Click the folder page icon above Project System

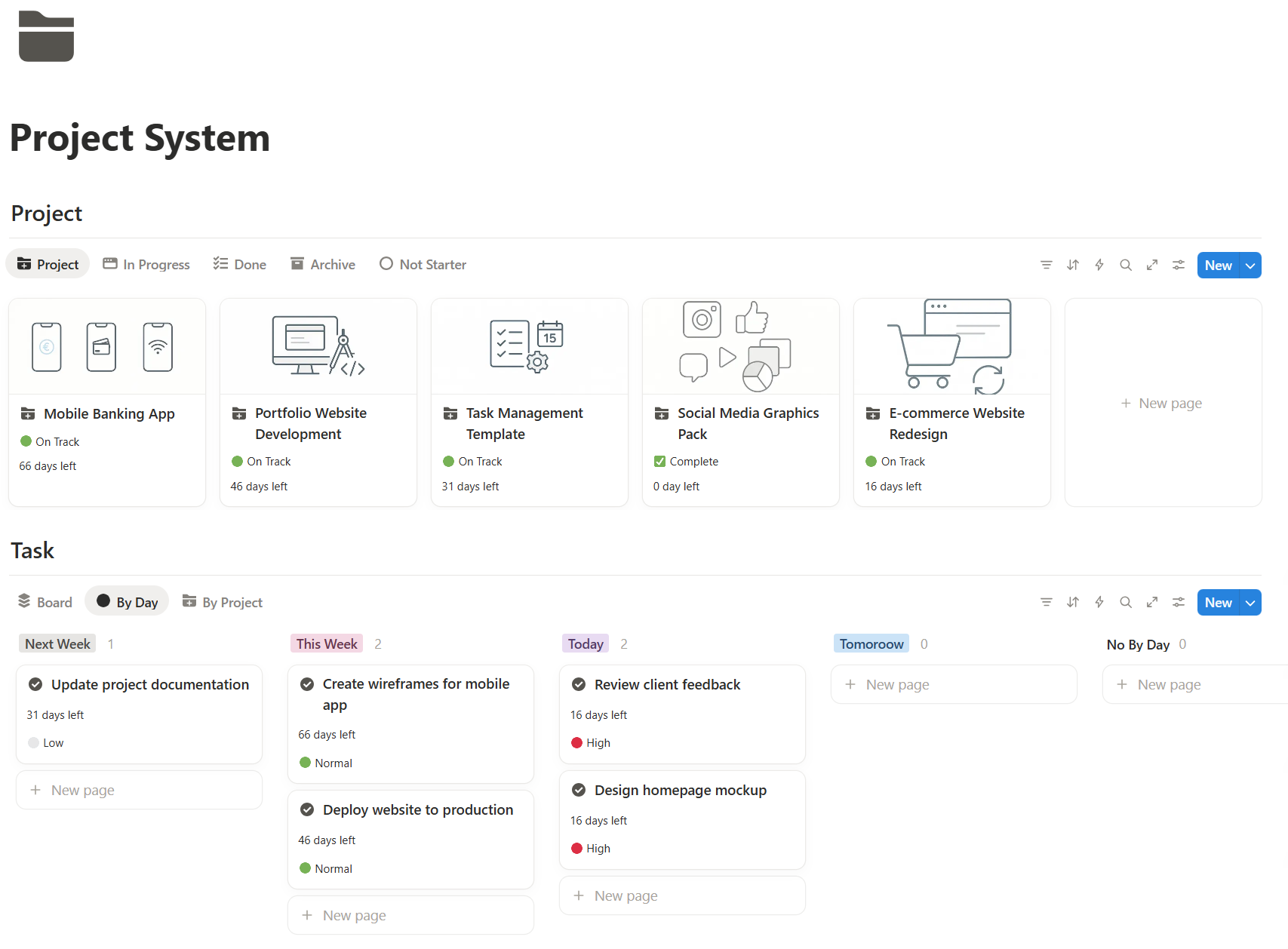(x=46, y=36)
